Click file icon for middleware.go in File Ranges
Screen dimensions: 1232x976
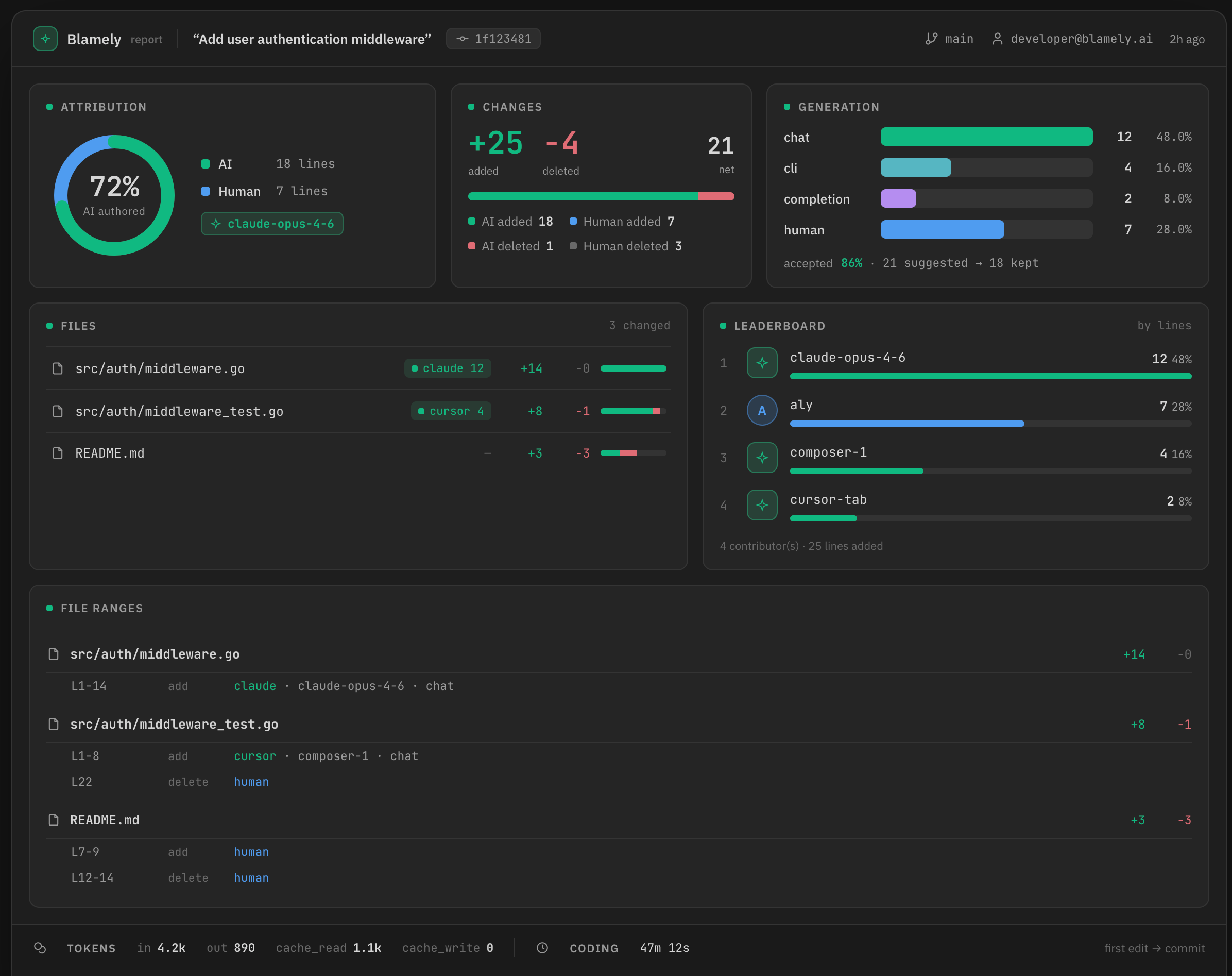[x=54, y=654]
